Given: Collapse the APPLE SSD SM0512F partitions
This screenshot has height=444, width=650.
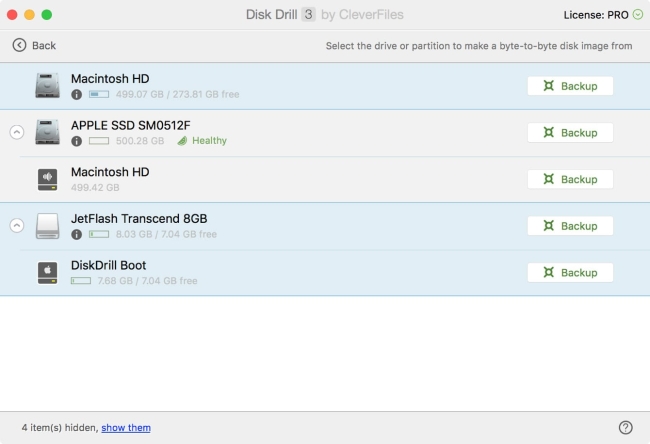Looking at the screenshot, I should tap(17, 132).
